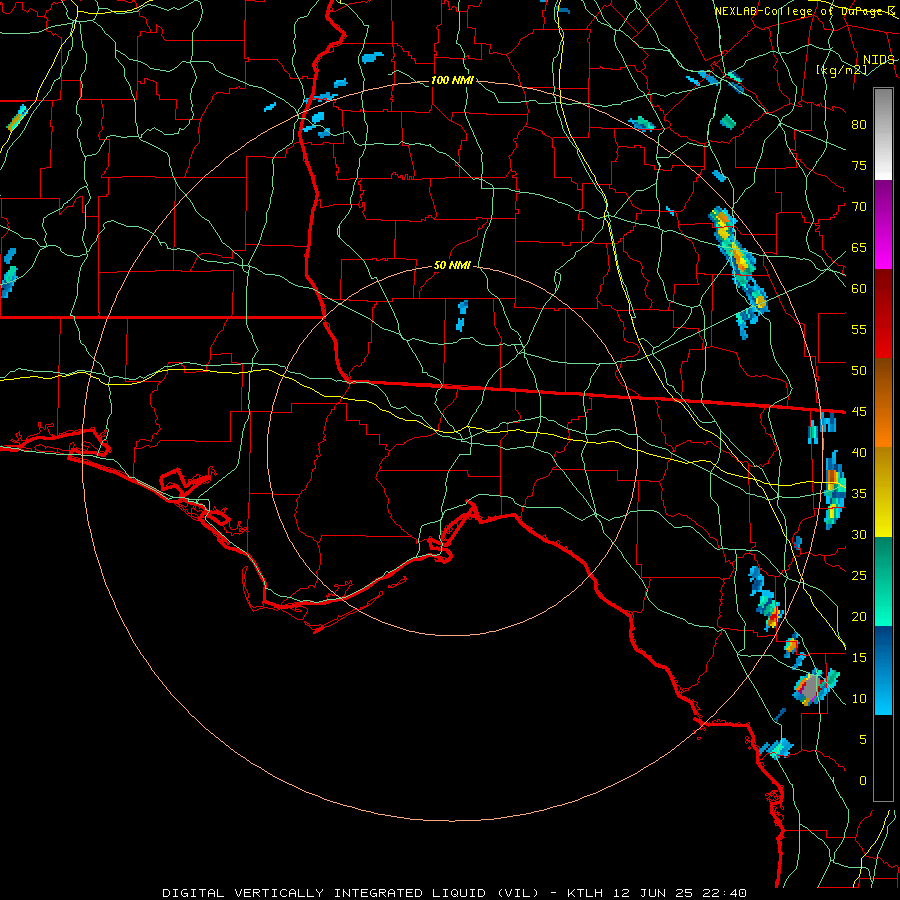This screenshot has width=900, height=900.
Task: Select the 60 value on the VIL scale
Action: 859,289
